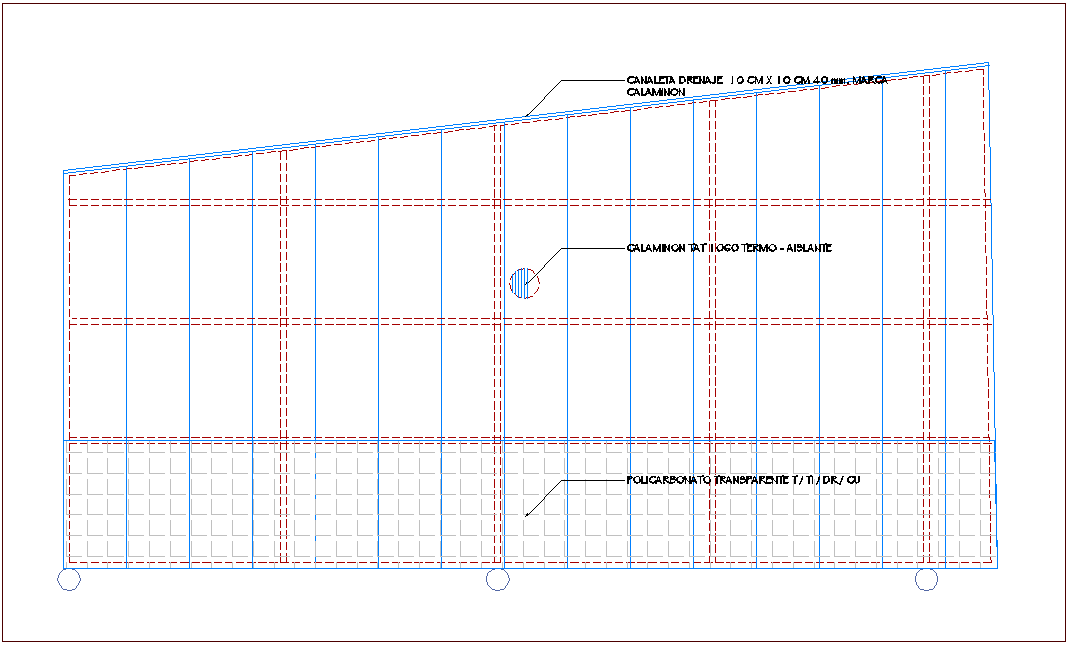Select the bottom-right column circle
This screenshot has height=645, width=1068.
pos(926,579)
